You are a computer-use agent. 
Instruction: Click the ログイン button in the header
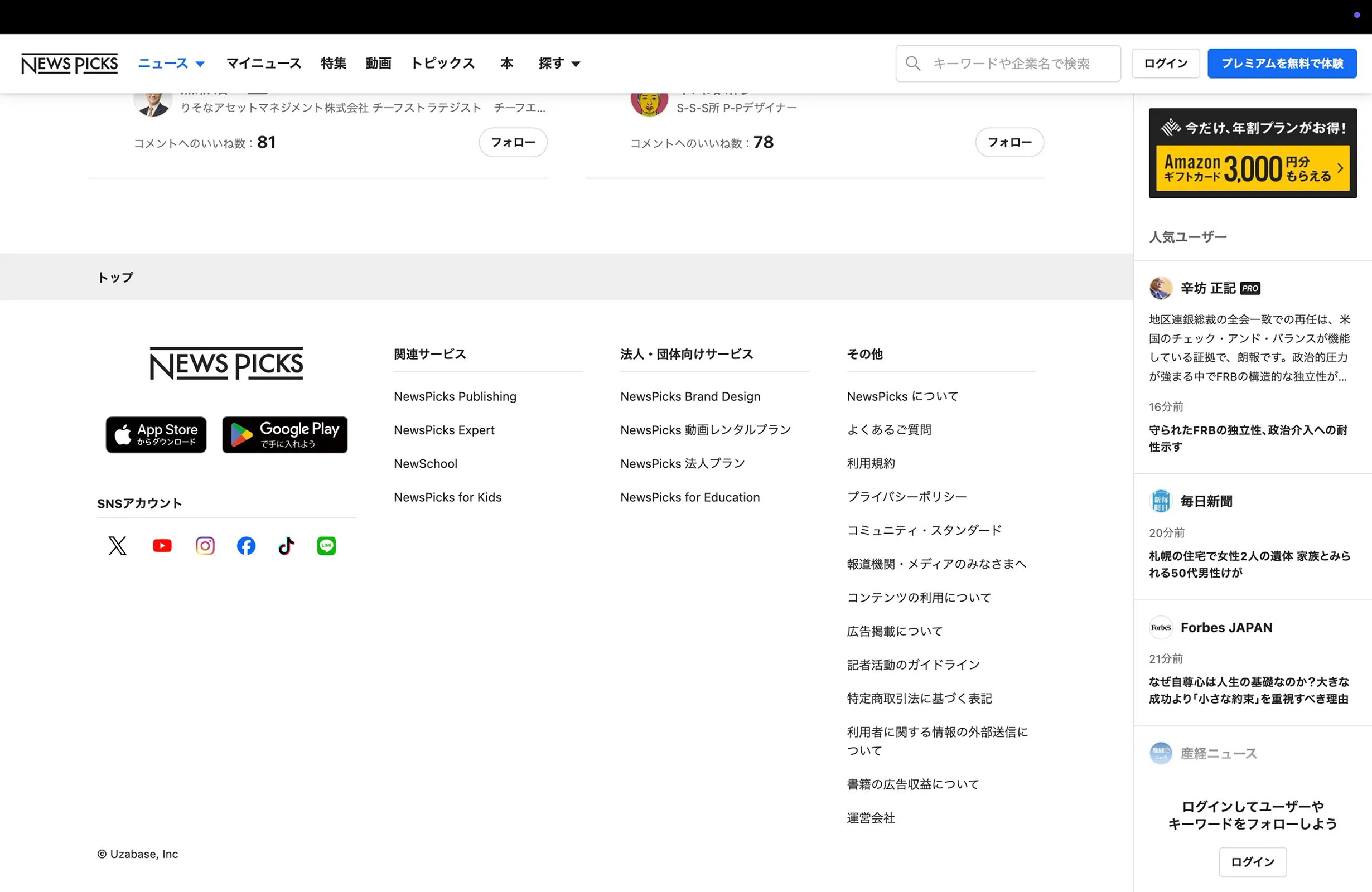[1166, 64]
